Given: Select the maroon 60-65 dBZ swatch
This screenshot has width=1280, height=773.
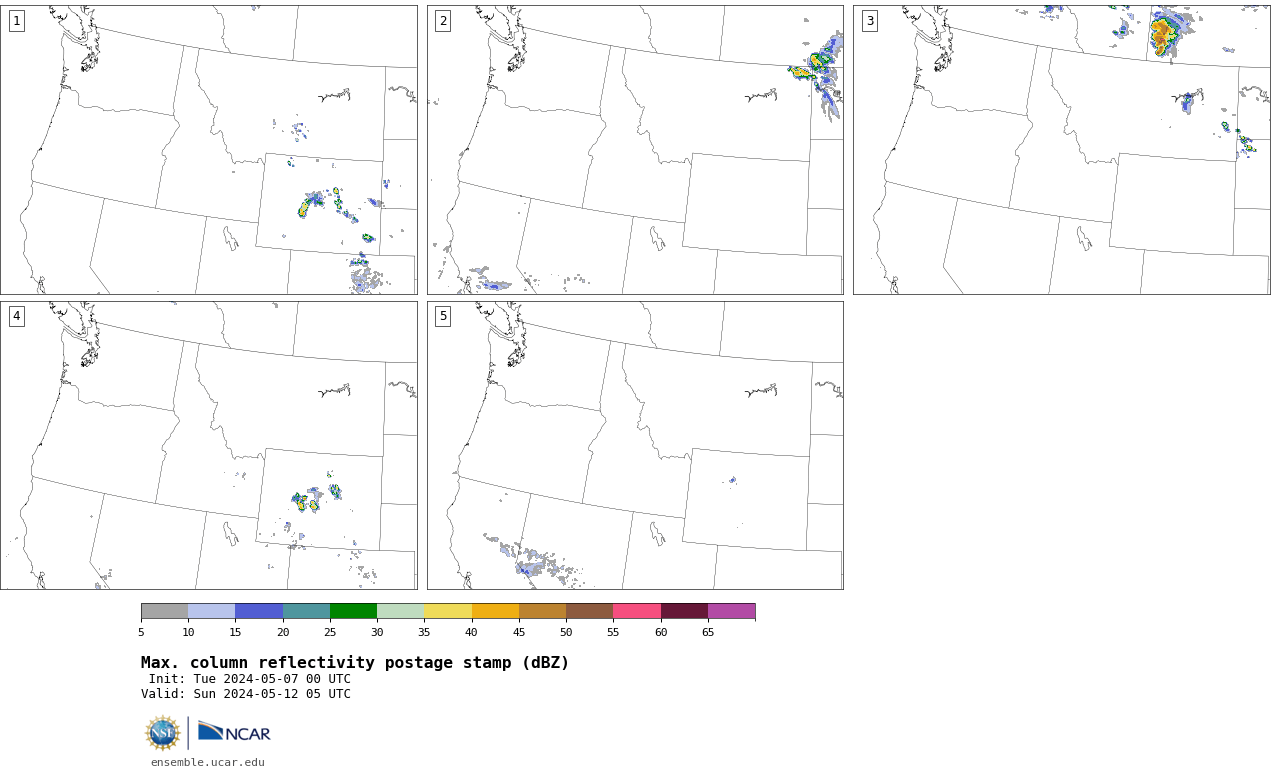Looking at the screenshot, I should point(684,611).
